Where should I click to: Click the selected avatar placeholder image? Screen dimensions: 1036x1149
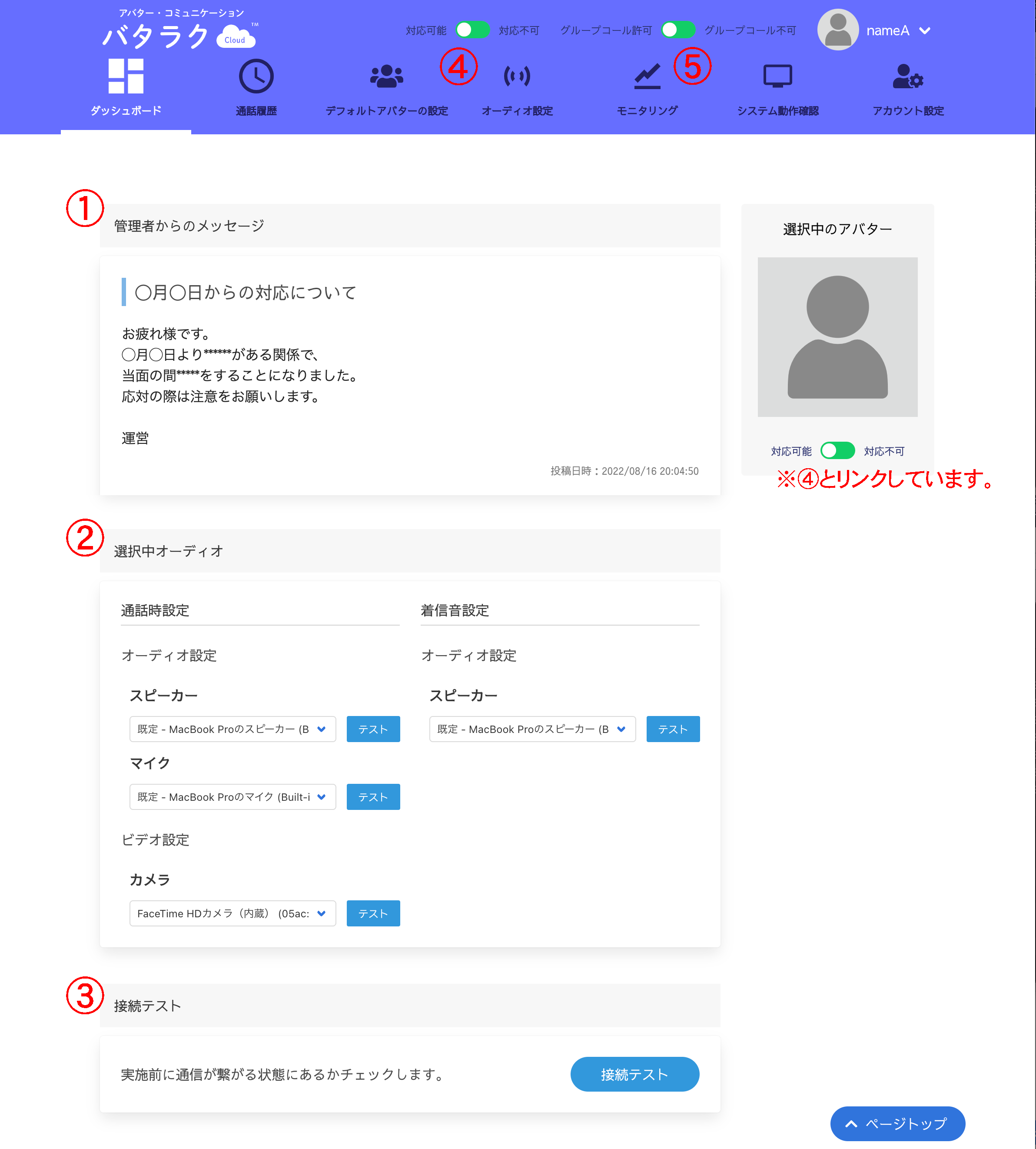(837, 337)
